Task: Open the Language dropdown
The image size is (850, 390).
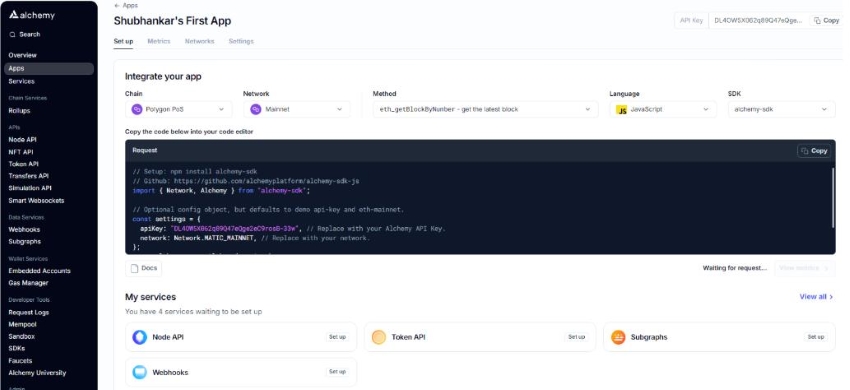Action: pyautogui.click(x=662, y=109)
